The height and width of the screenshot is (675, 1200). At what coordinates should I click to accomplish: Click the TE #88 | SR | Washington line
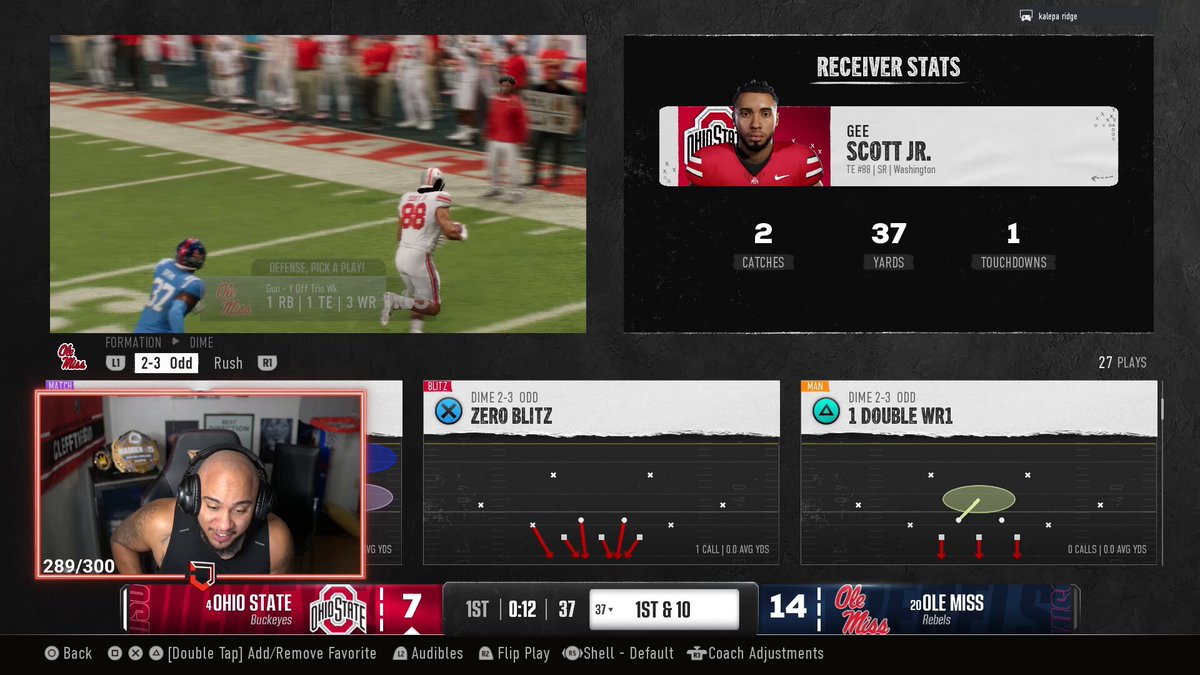(891, 170)
